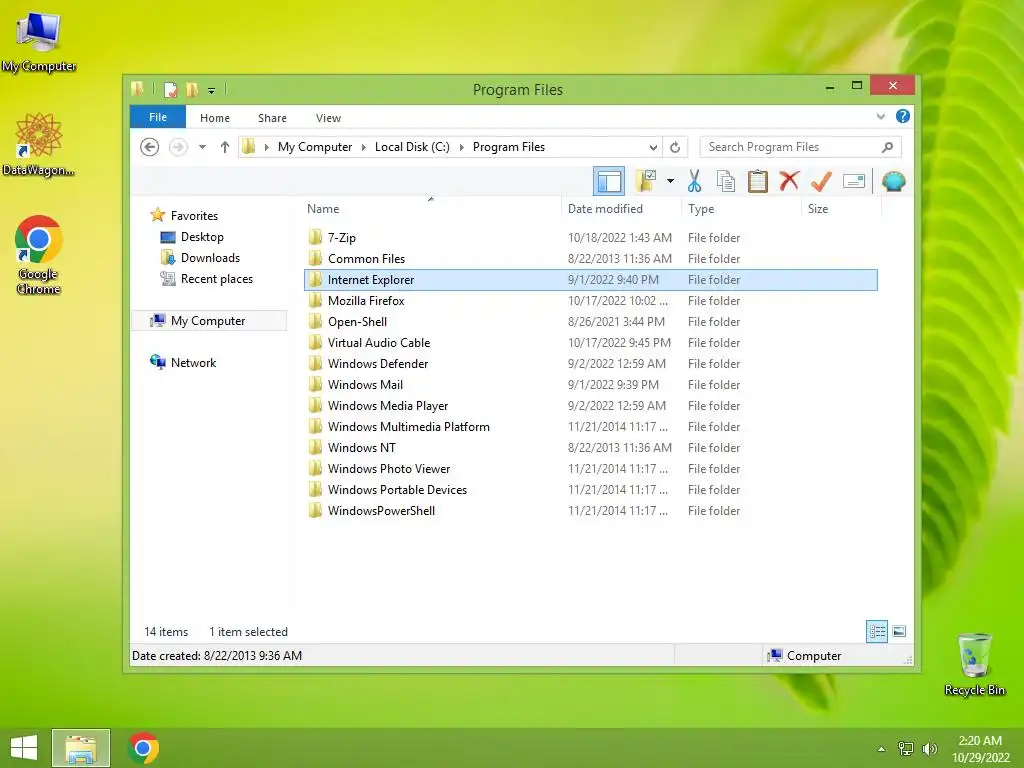Open the Start menu Windows button
Screen dimensions: 1024x768
24,748
